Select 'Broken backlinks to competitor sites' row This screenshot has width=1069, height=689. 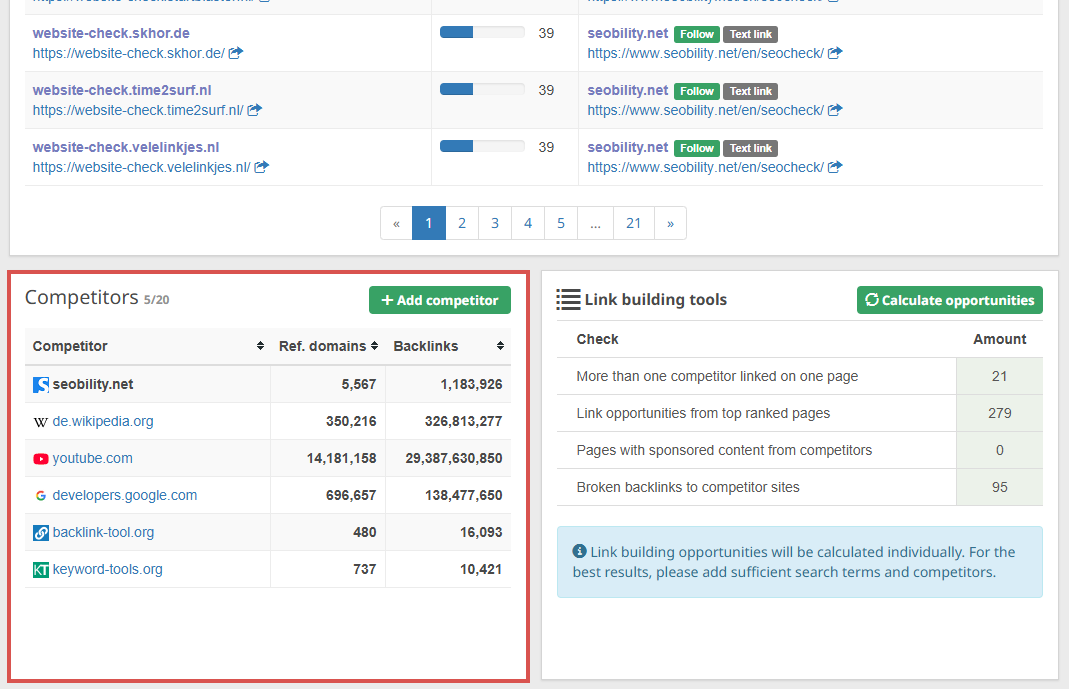point(800,487)
